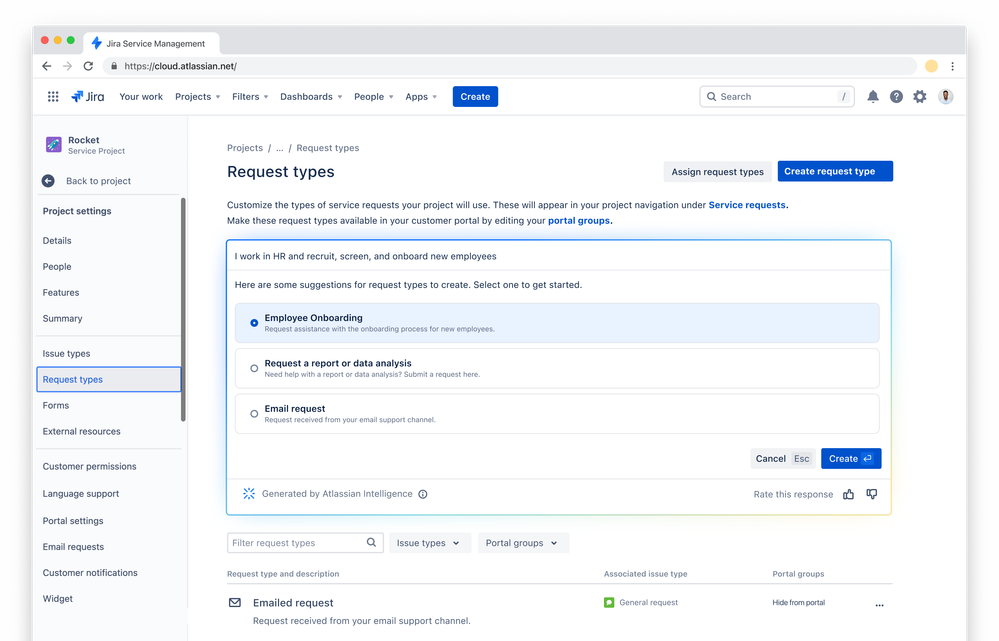Click the browser forward arrow

click(x=68, y=66)
